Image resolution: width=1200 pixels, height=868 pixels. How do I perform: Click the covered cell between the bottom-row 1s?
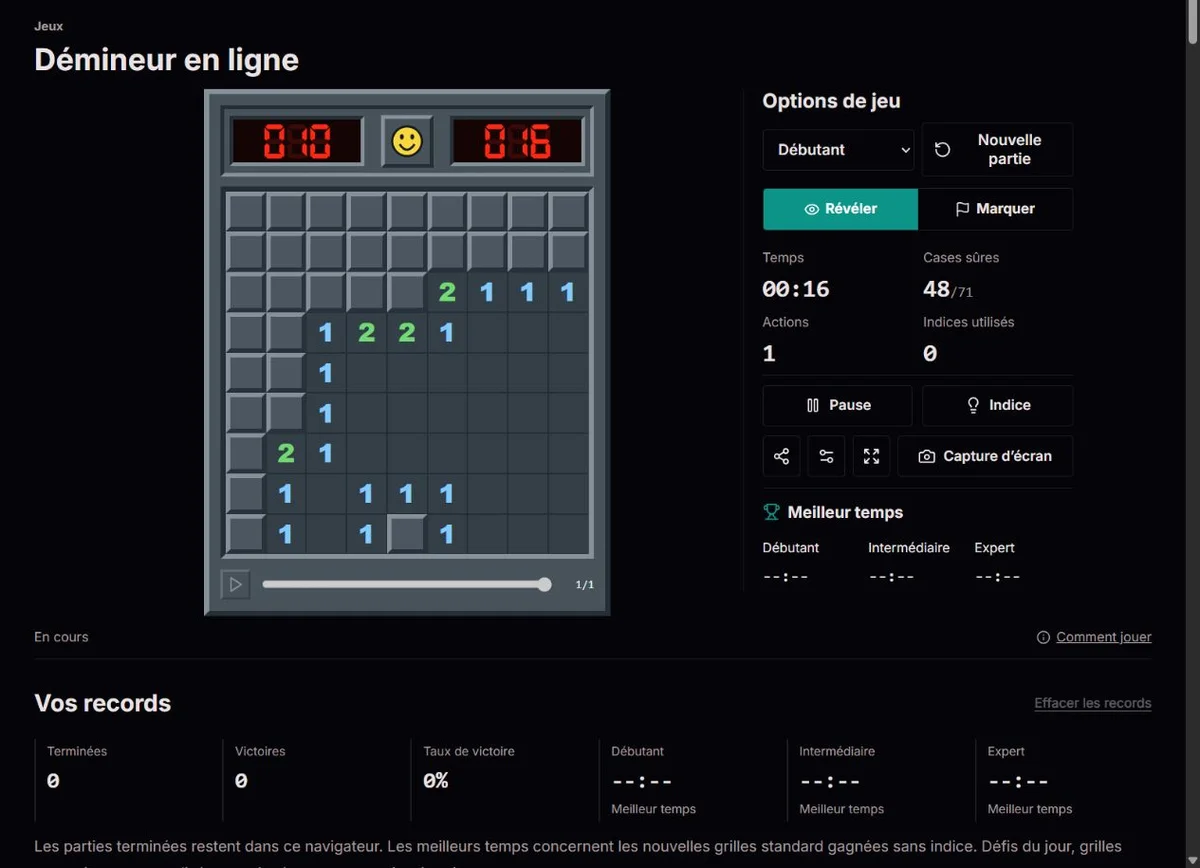coord(407,534)
